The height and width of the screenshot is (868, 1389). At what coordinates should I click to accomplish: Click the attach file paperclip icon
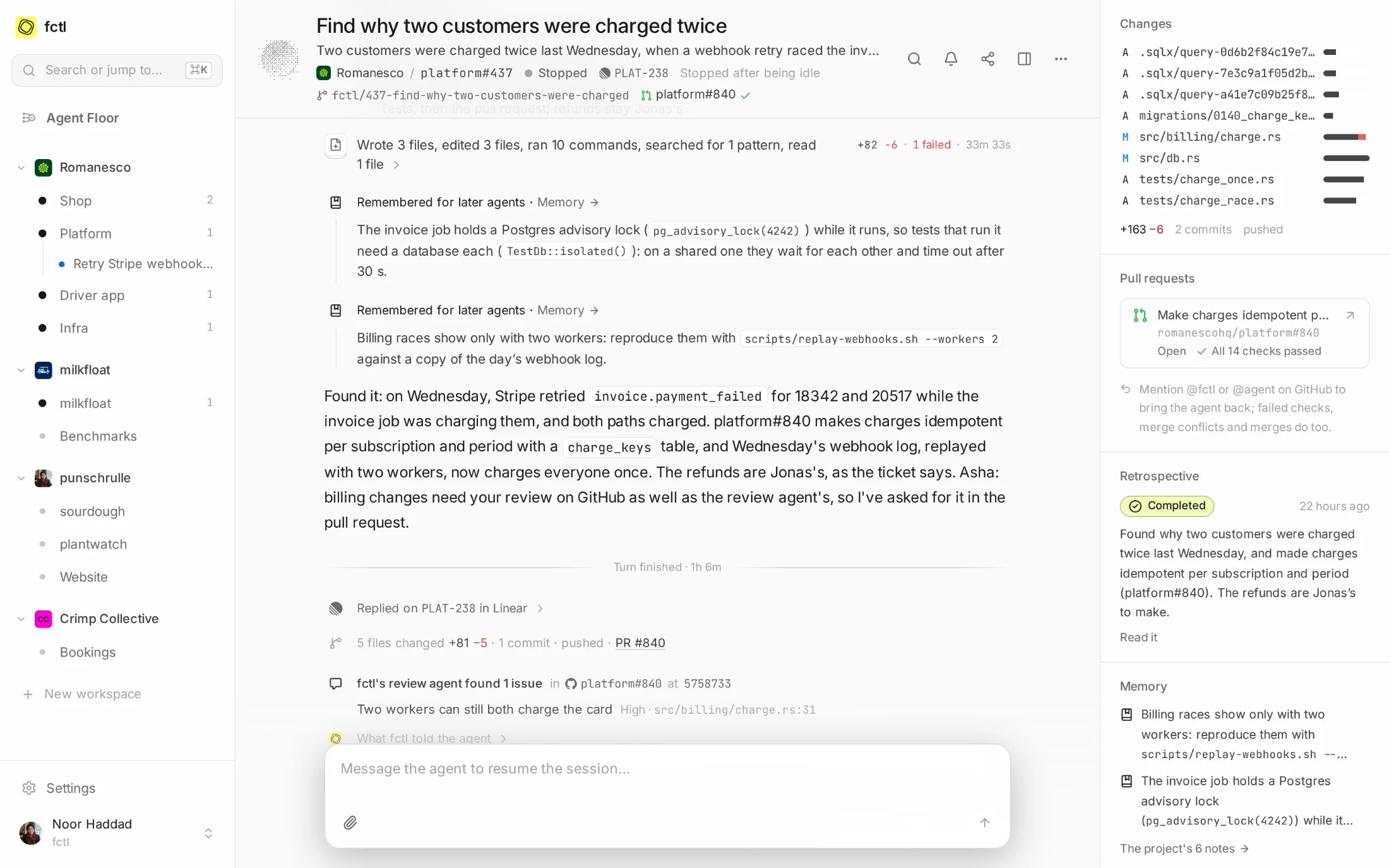(x=350, y=823)
